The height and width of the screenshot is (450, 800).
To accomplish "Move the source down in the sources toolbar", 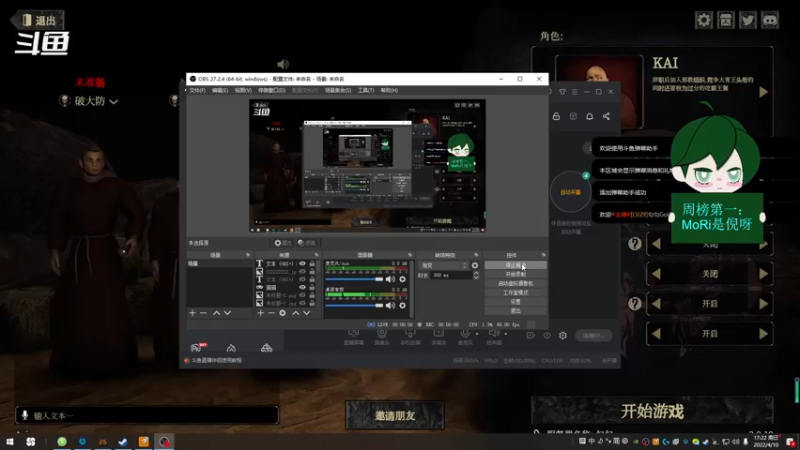I will (x=307, y=313).
